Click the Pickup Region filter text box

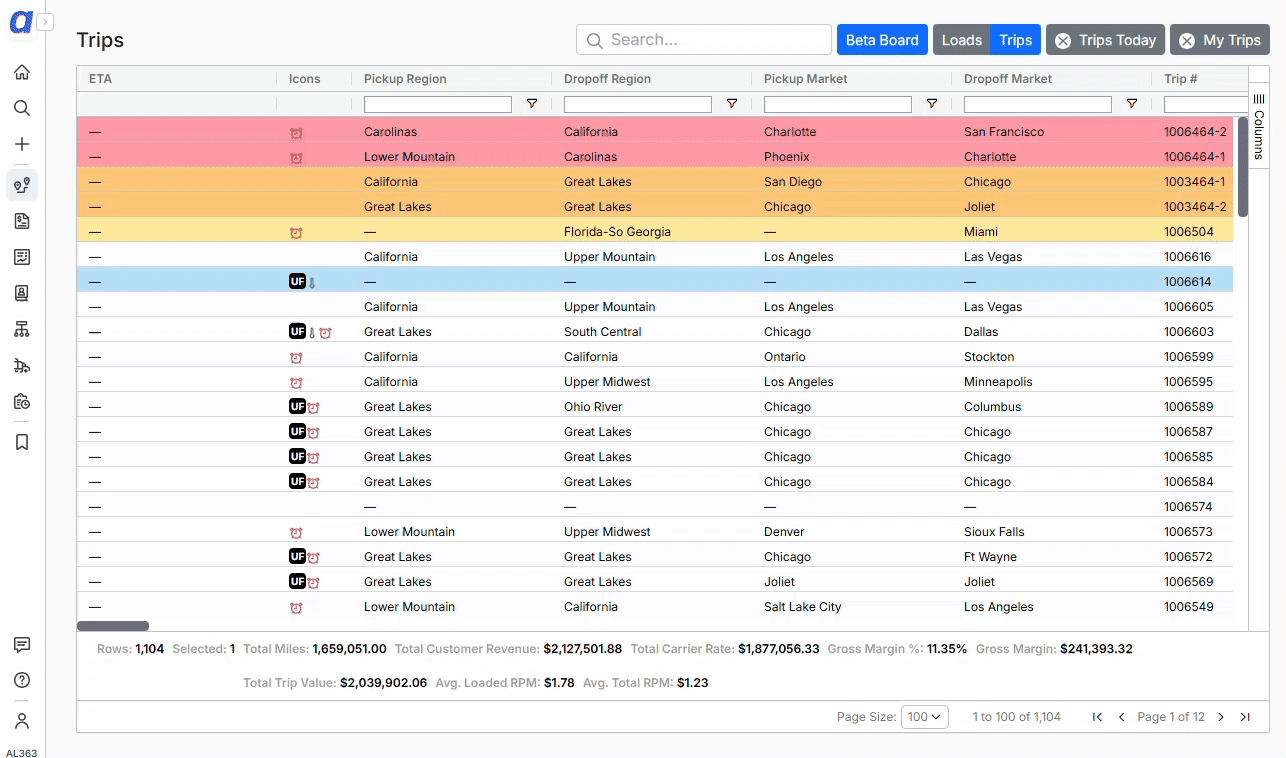438,104
